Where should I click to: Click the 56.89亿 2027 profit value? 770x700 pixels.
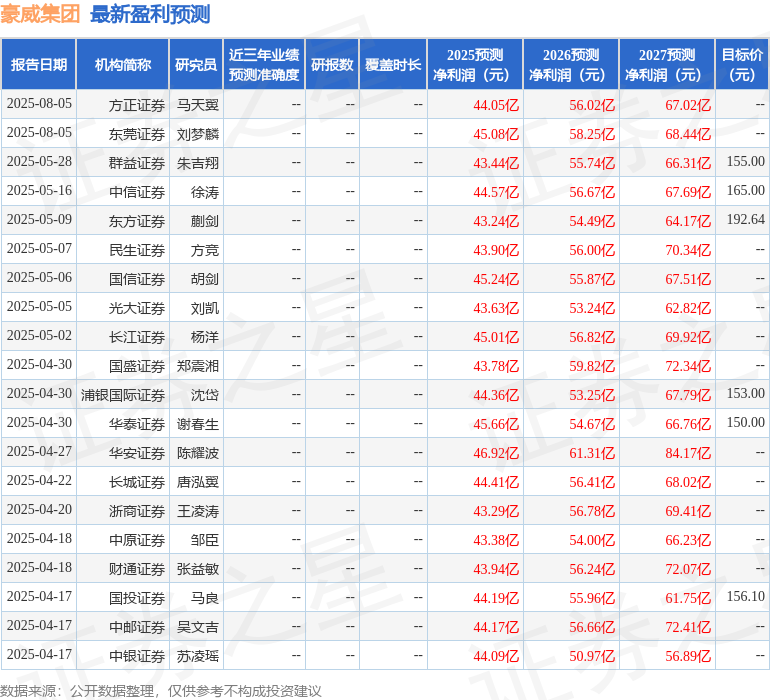pyautogui.click(x=688, y=656)
